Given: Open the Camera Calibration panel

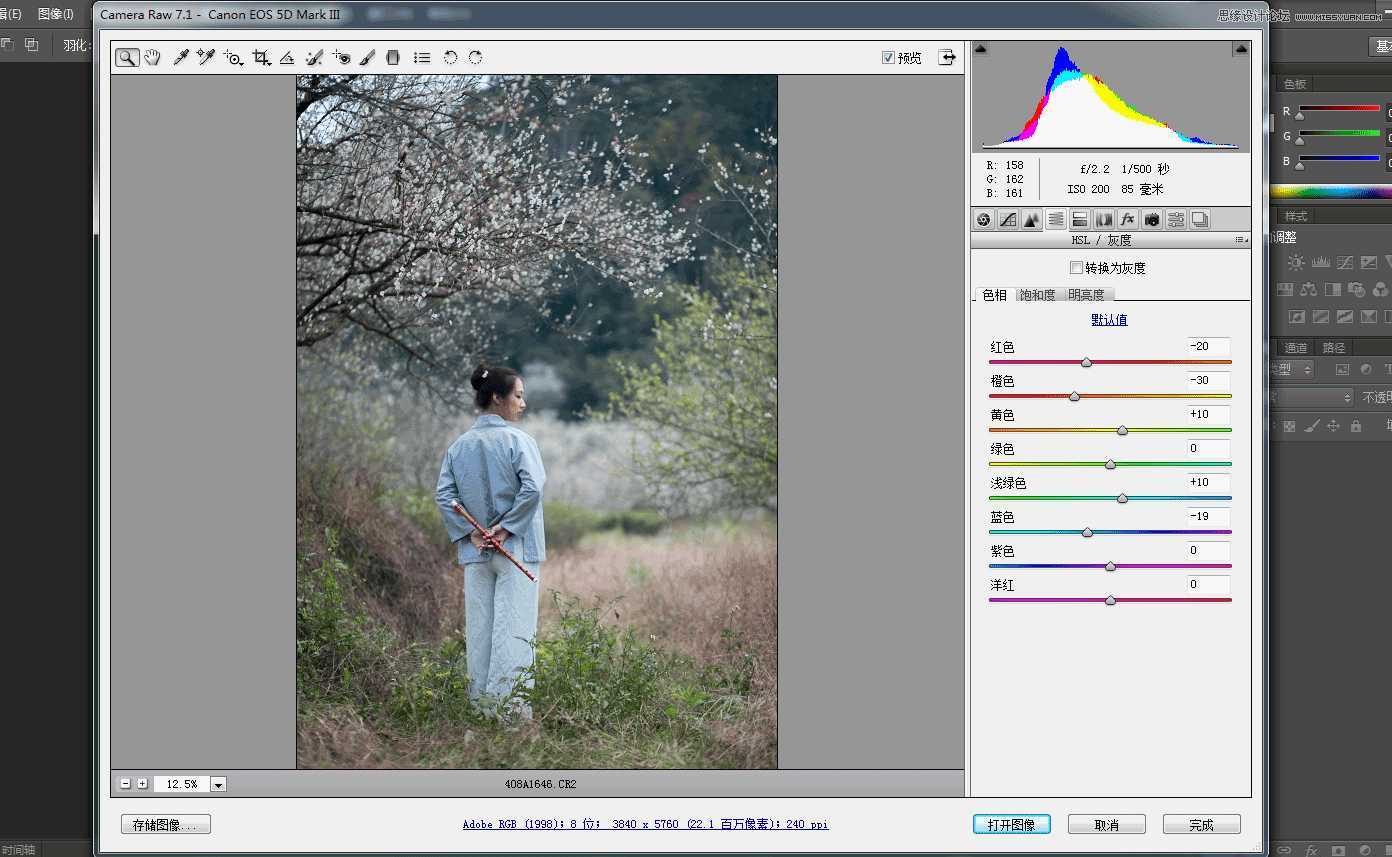Looking at the screenshot, I should click(x=1152, y=219).
